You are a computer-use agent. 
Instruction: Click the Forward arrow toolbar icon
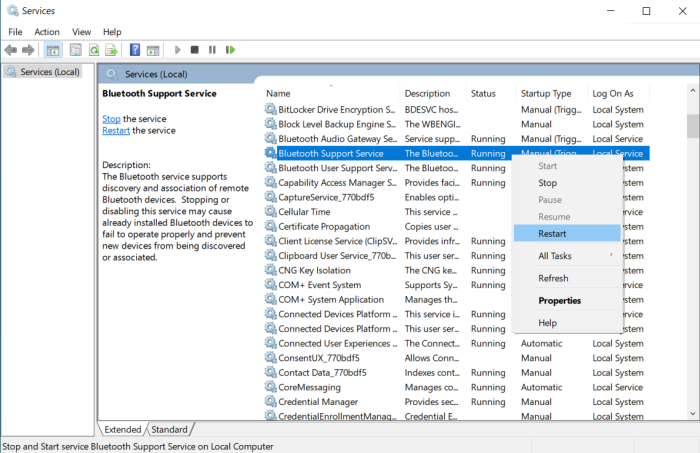(x=28, y=50)
